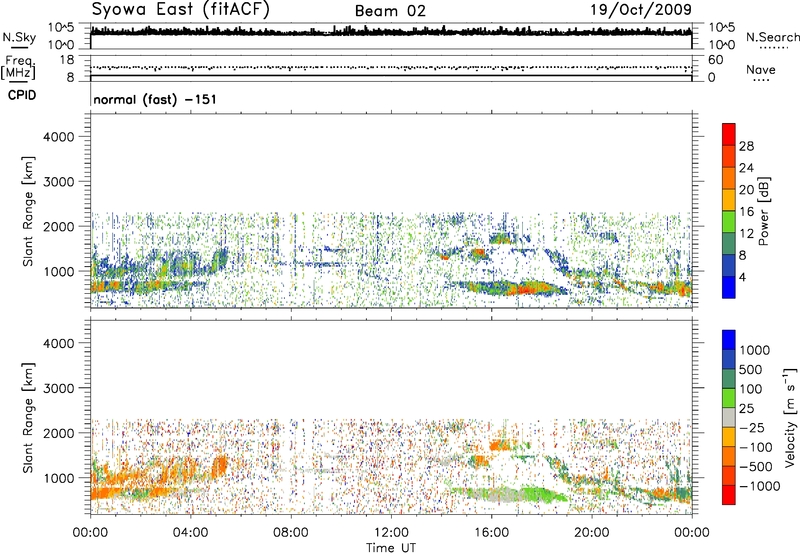
Task: Click the '4' power colorbar tick
Action: tap(742, 277)
